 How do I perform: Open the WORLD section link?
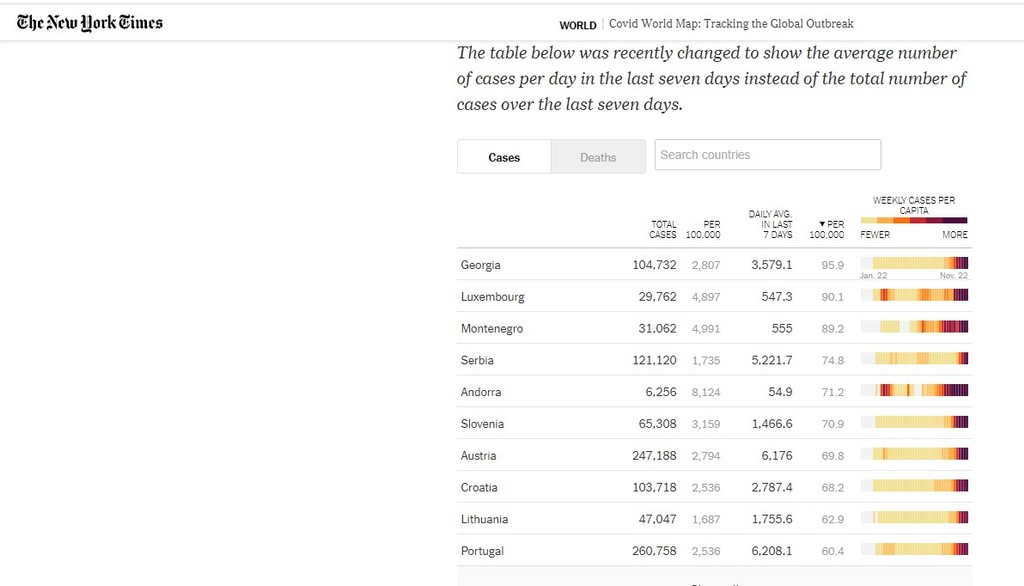(x=578, y=25)
